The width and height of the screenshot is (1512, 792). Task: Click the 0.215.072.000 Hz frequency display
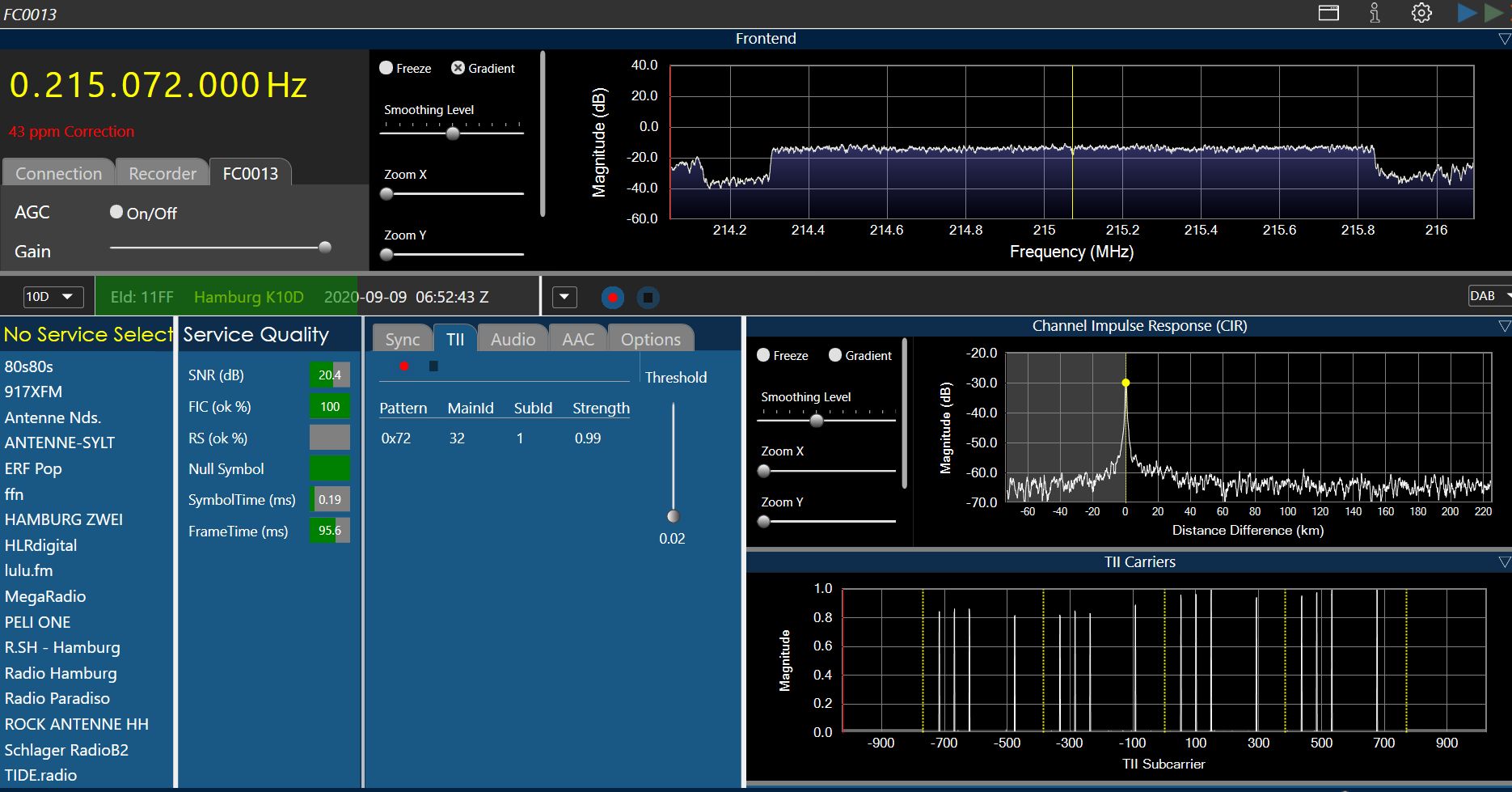coord(158,86)
